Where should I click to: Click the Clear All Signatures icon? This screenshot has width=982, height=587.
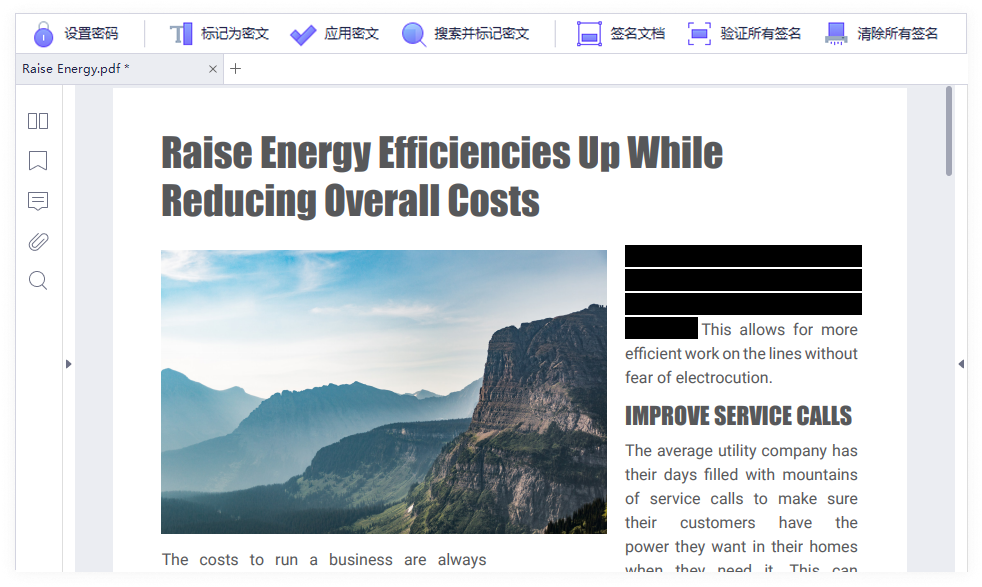pos(836,34)
